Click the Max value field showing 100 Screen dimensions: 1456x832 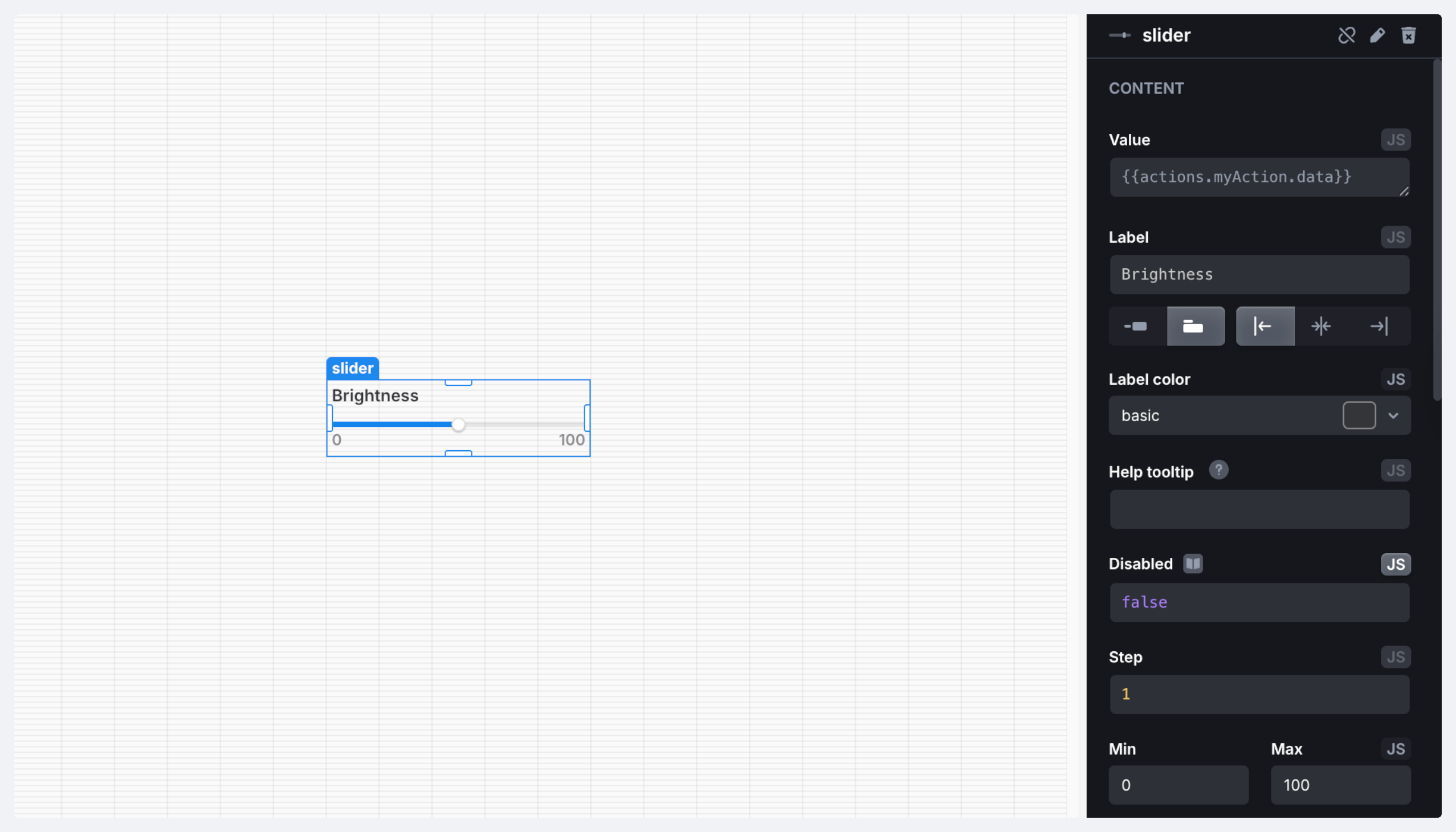coord(1340,784)
